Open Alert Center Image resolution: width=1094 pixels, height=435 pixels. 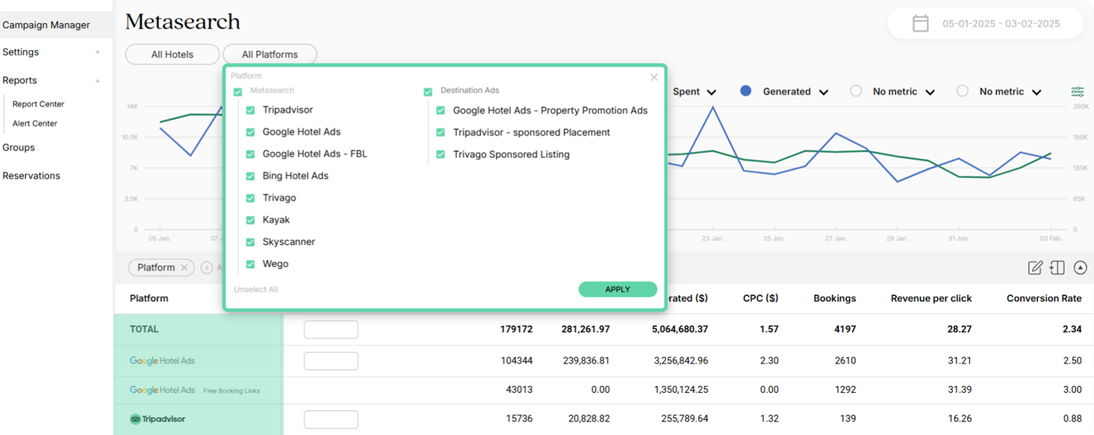point(35,124)
